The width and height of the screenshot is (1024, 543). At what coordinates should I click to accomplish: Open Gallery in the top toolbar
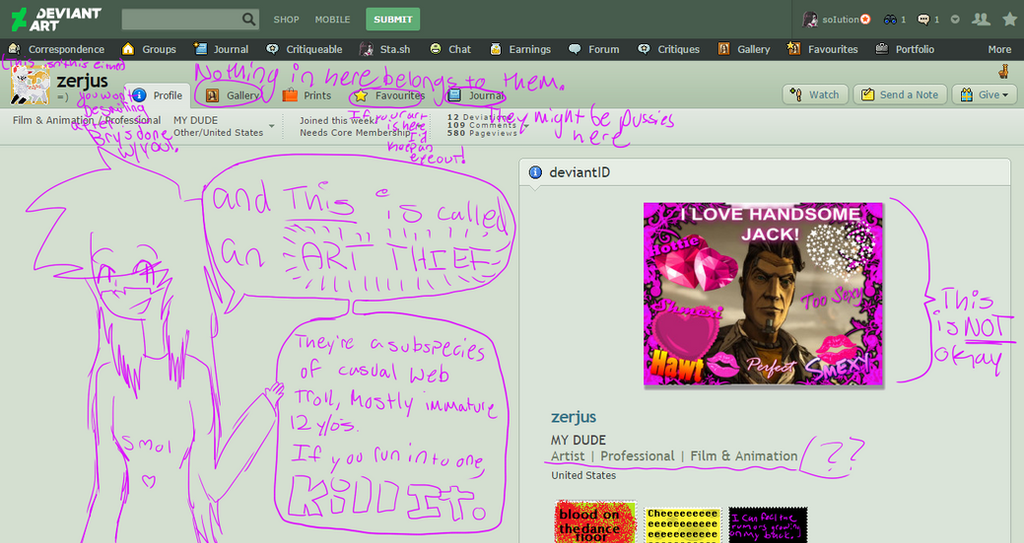pyautogui.click(x=744, y=49)
